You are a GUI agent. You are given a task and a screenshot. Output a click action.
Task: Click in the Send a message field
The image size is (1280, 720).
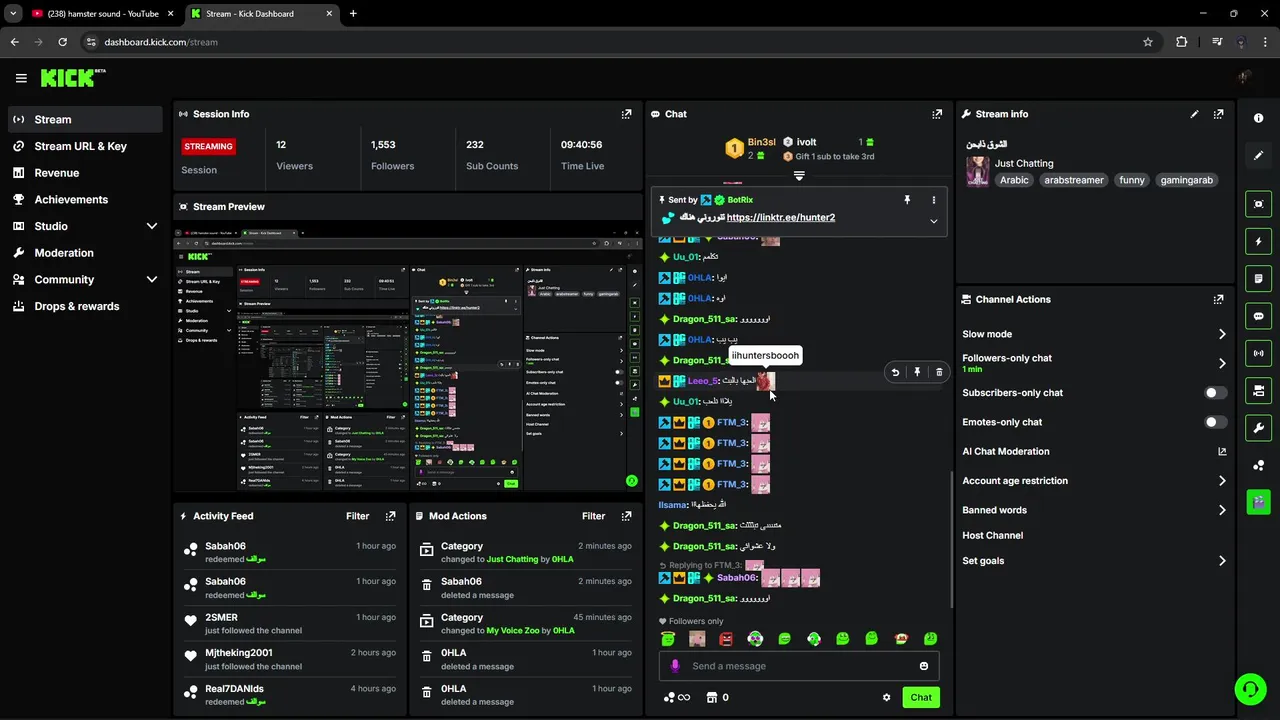point(799,666)
